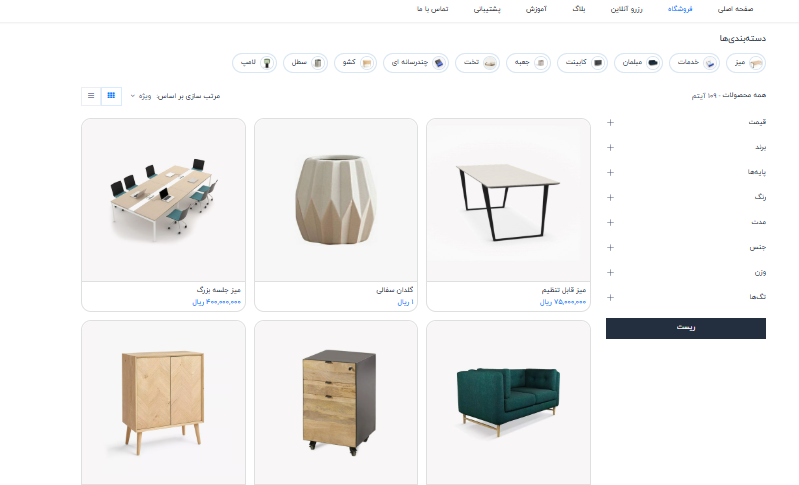Expand the برند (brand) filter section
799x485 pixels.
click(686, 147)
